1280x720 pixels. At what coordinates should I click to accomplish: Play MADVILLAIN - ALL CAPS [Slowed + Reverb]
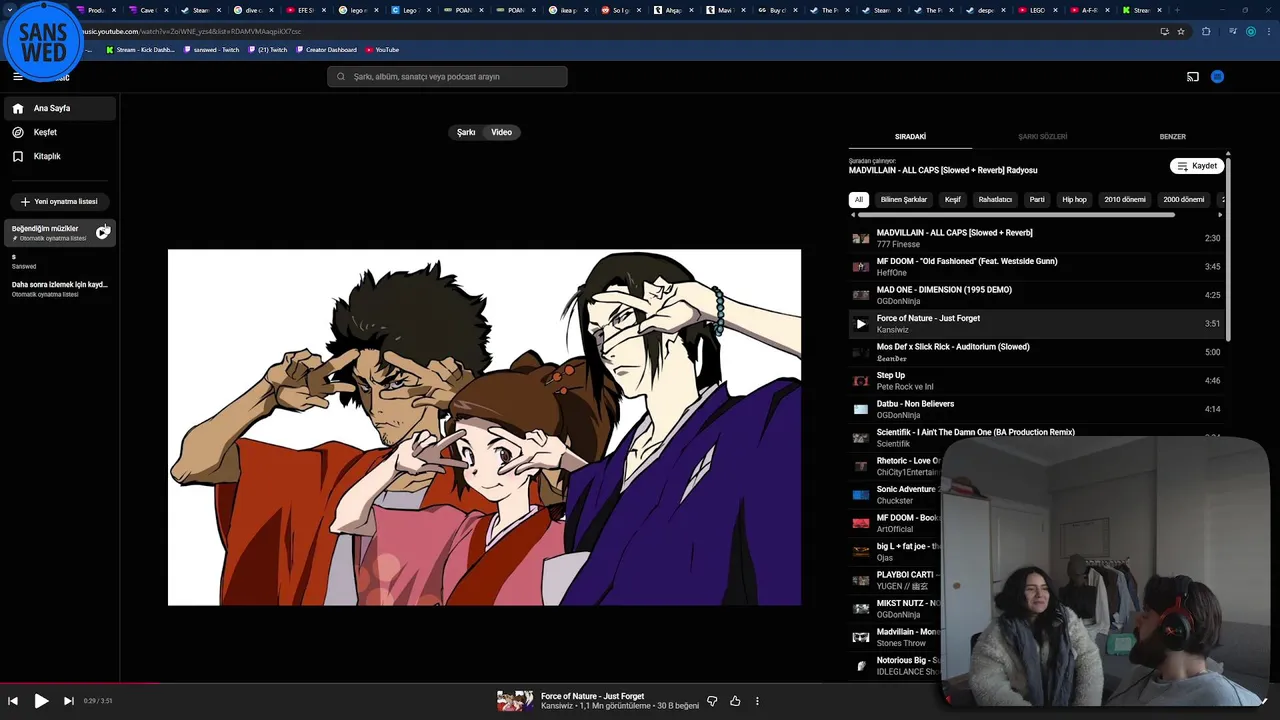[1036, 238]
